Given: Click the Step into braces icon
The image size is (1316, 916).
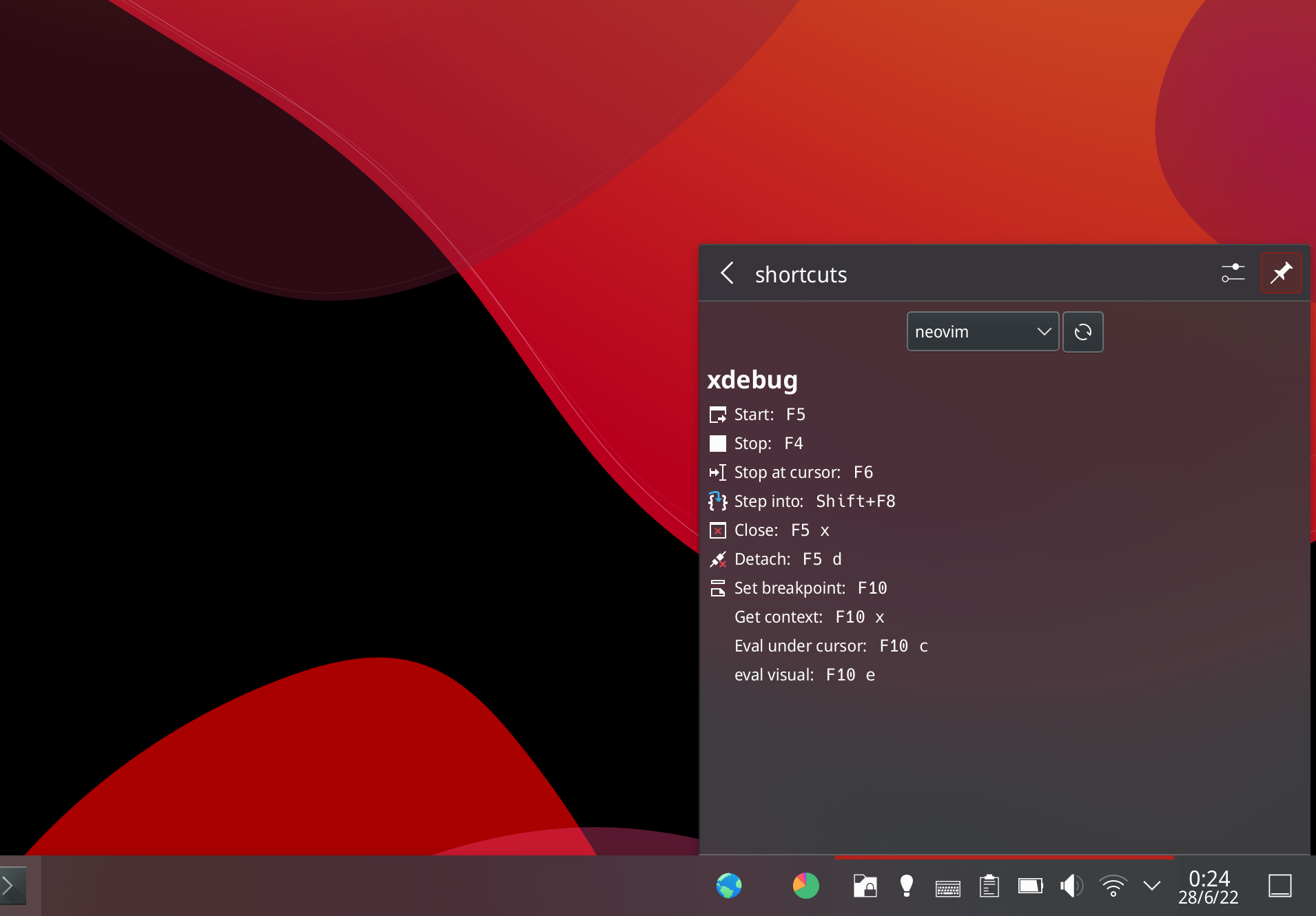Looking at the screenshot, I should pyautogui.click(x=717, y=501).
